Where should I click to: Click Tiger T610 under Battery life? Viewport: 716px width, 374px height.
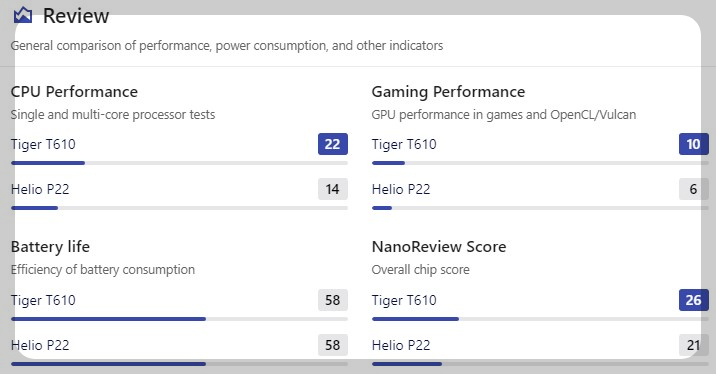[43, 300]
